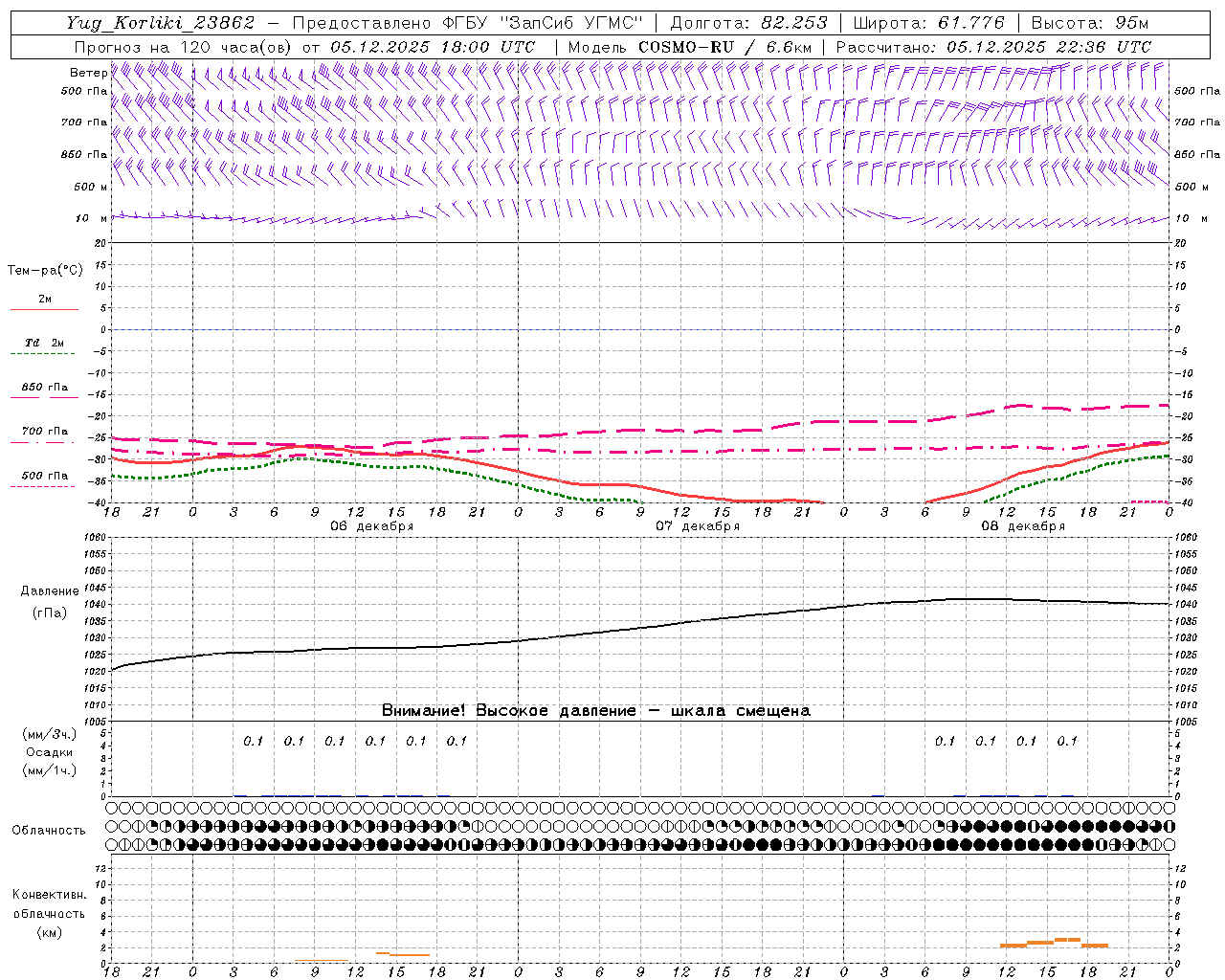Click the 07 декабря date label
This screenshot has height=980, width=1225.
point(697,526)
